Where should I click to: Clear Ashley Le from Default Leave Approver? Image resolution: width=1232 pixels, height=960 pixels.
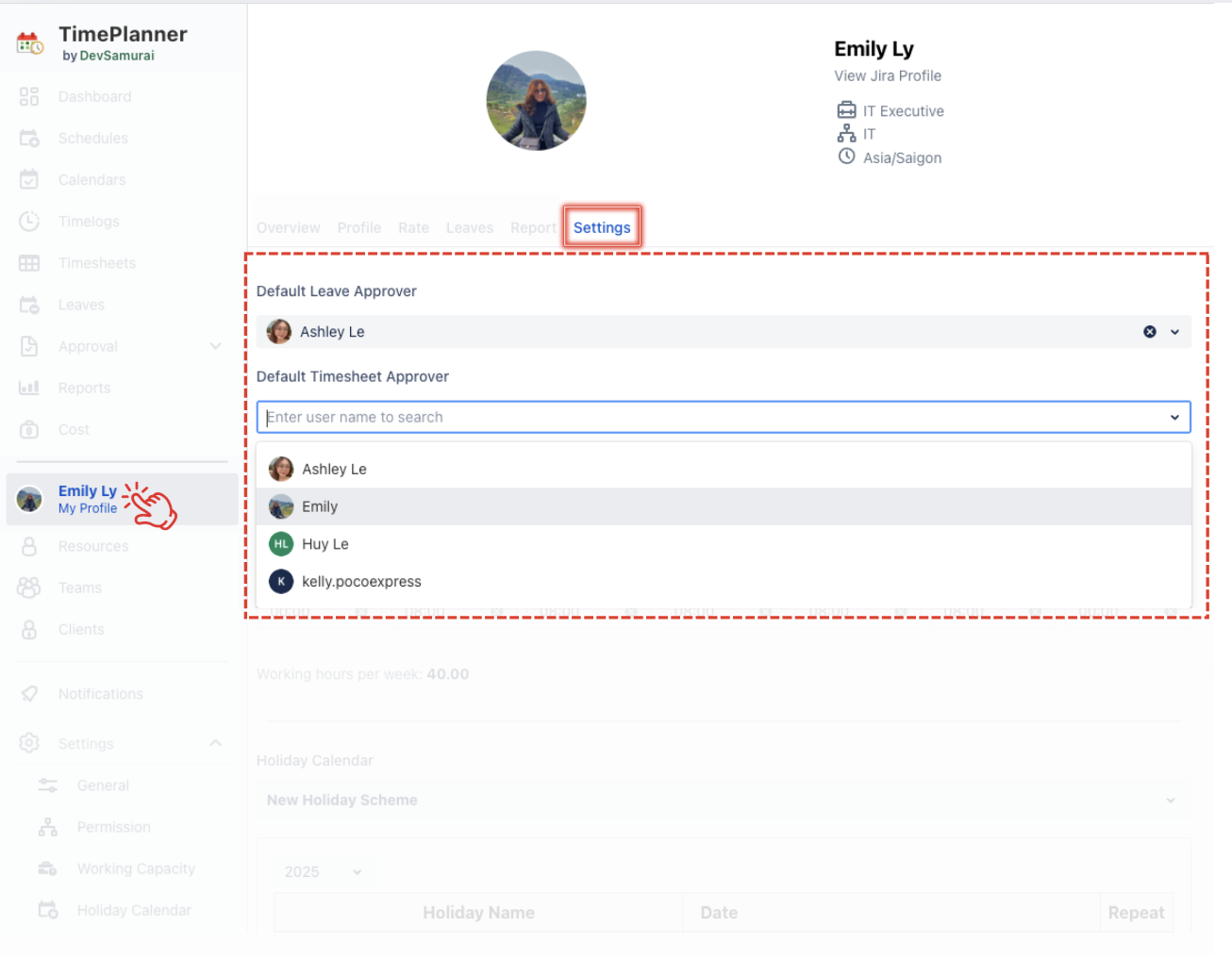[x=1149, y=332]
